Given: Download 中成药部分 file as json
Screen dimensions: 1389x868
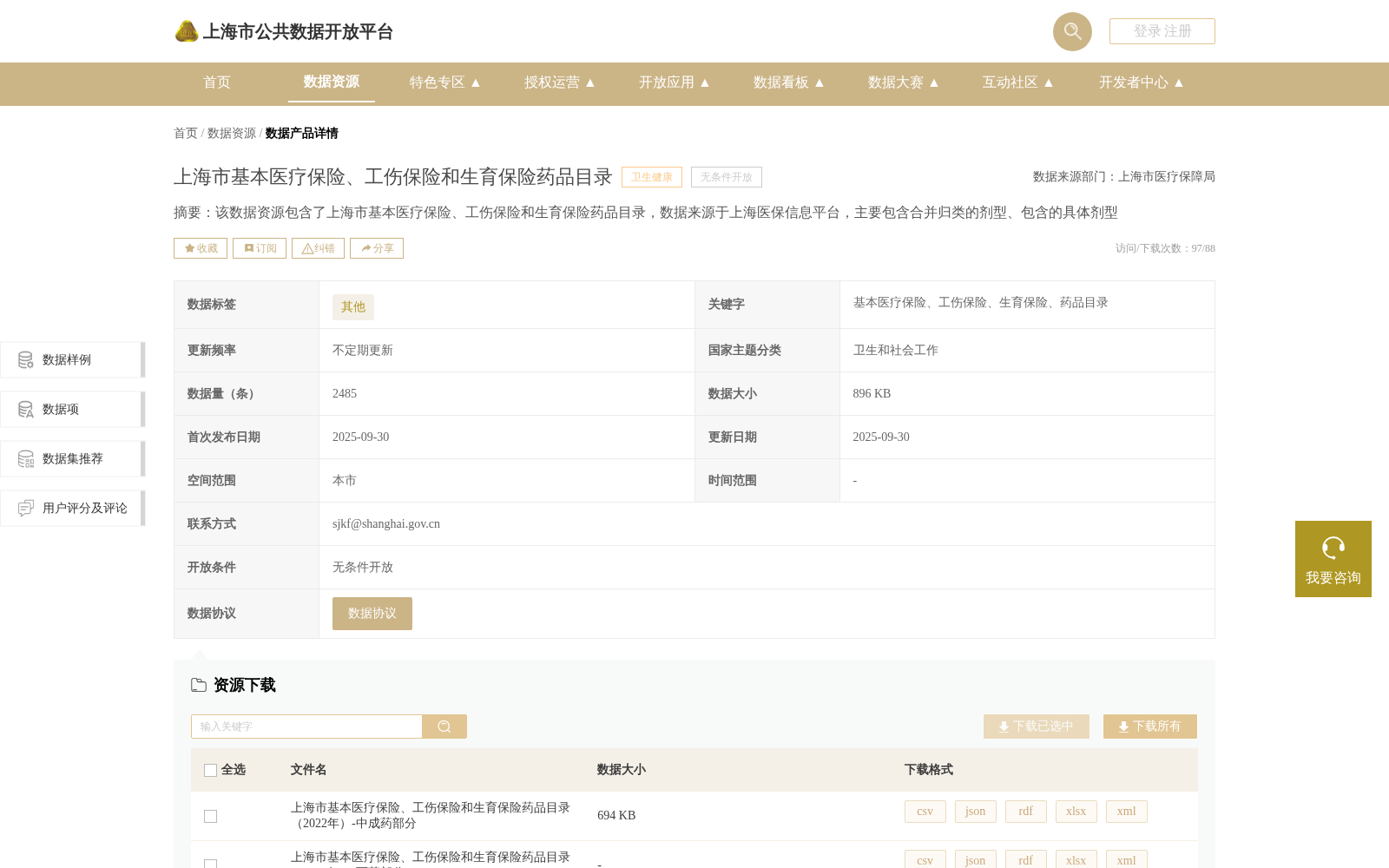Looking at the screenshot, I should [x=976, y=812].
